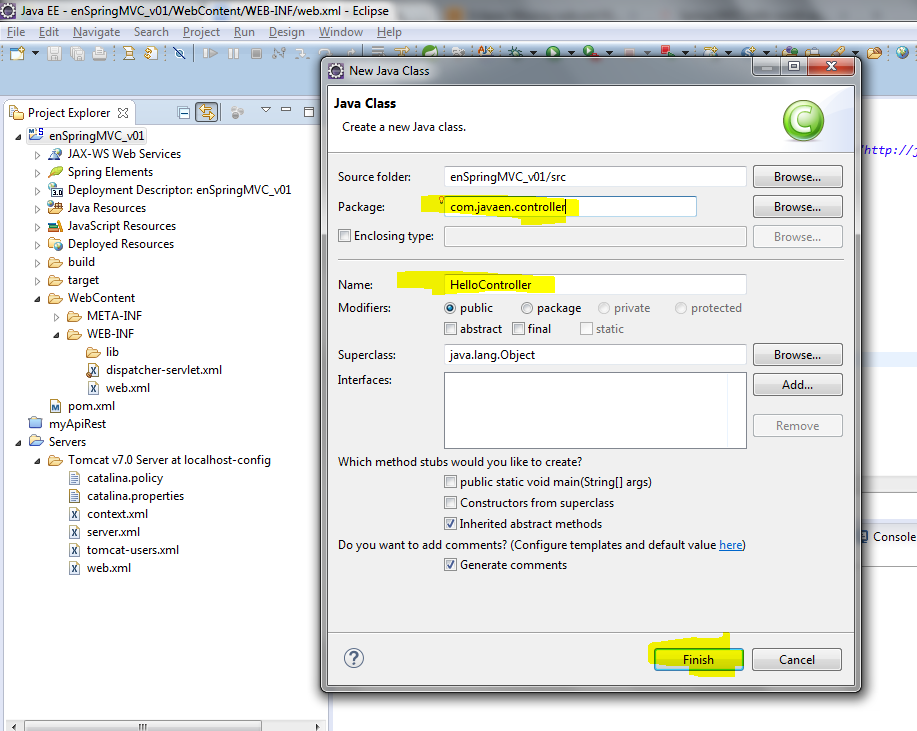917x731 pixels.
Task: Open the Run configurations dropdown arrow
Action: pyautogui.click(x=571, y=53)
